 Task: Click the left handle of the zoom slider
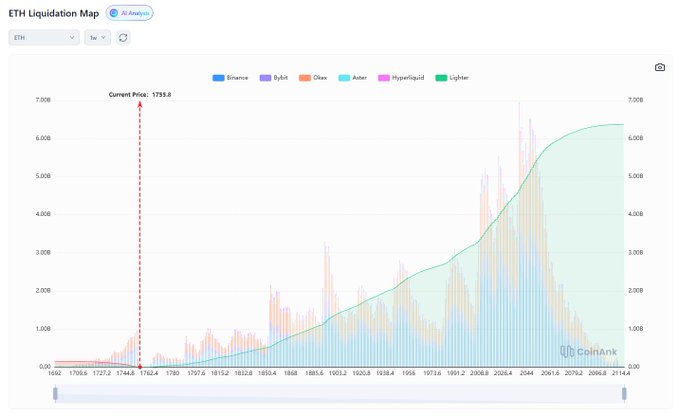click(55, 394)
